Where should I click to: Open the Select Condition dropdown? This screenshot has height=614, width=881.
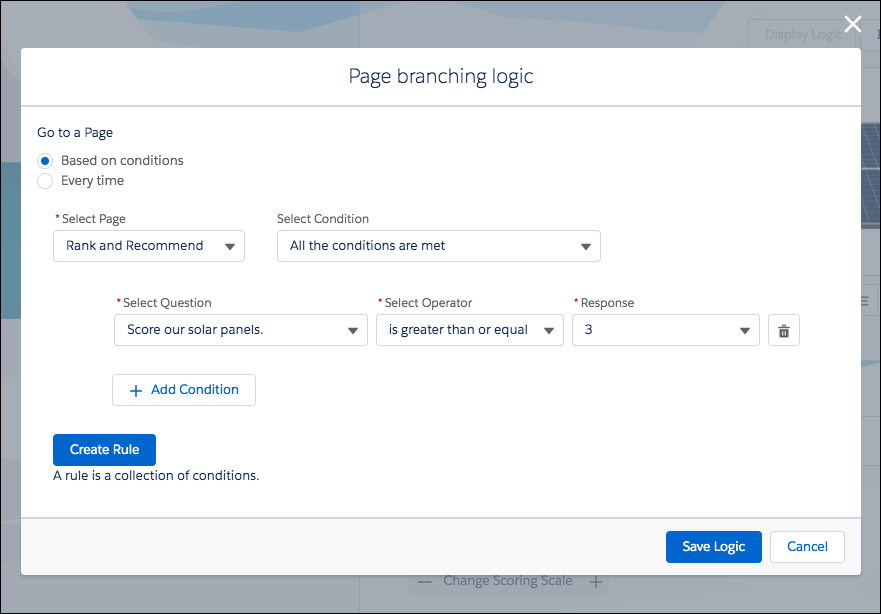438,246
